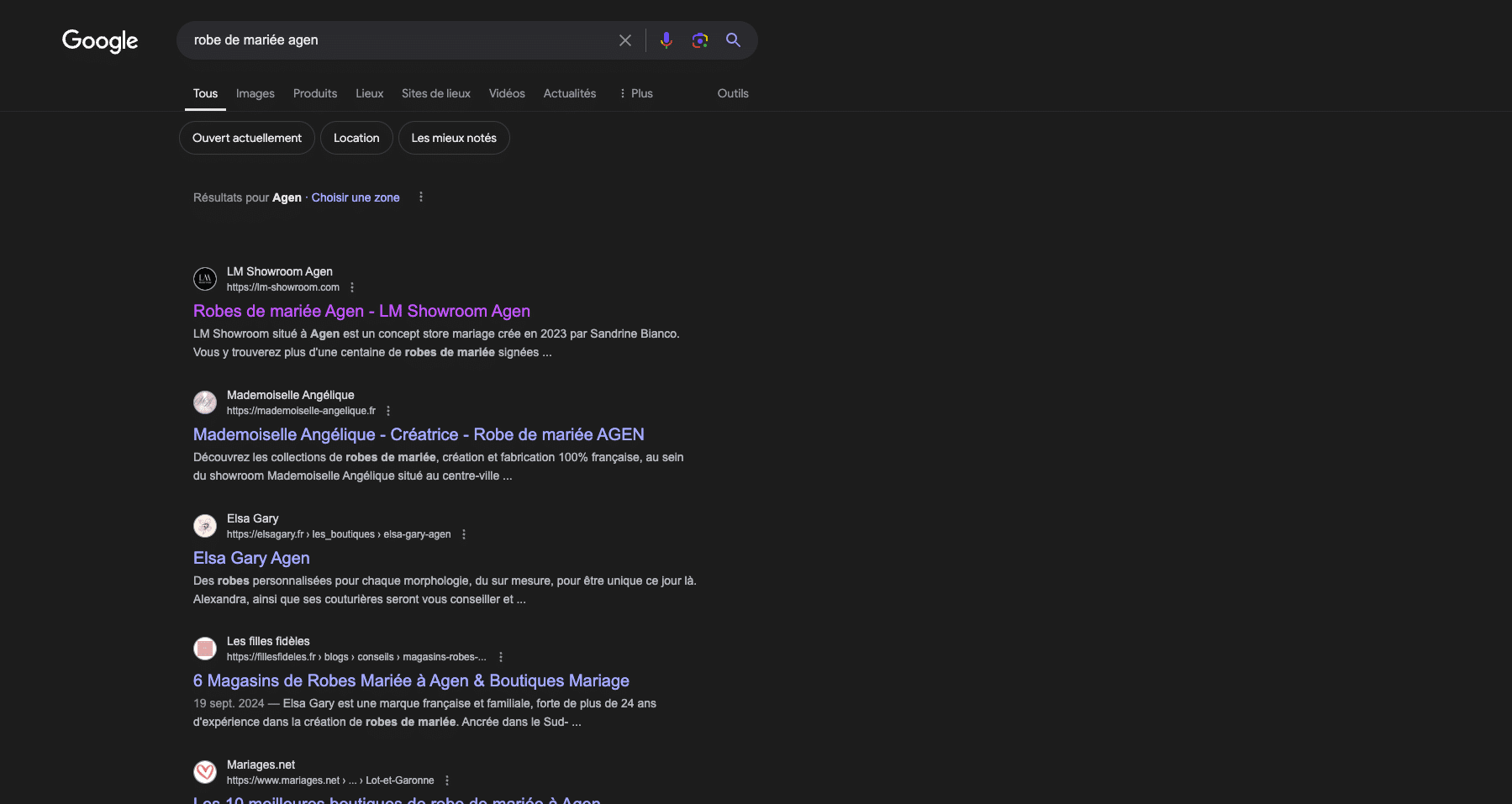Open Google Lens image search icon
The width and height of the screenshot is (1512, 804).
(x=699, y=40)
